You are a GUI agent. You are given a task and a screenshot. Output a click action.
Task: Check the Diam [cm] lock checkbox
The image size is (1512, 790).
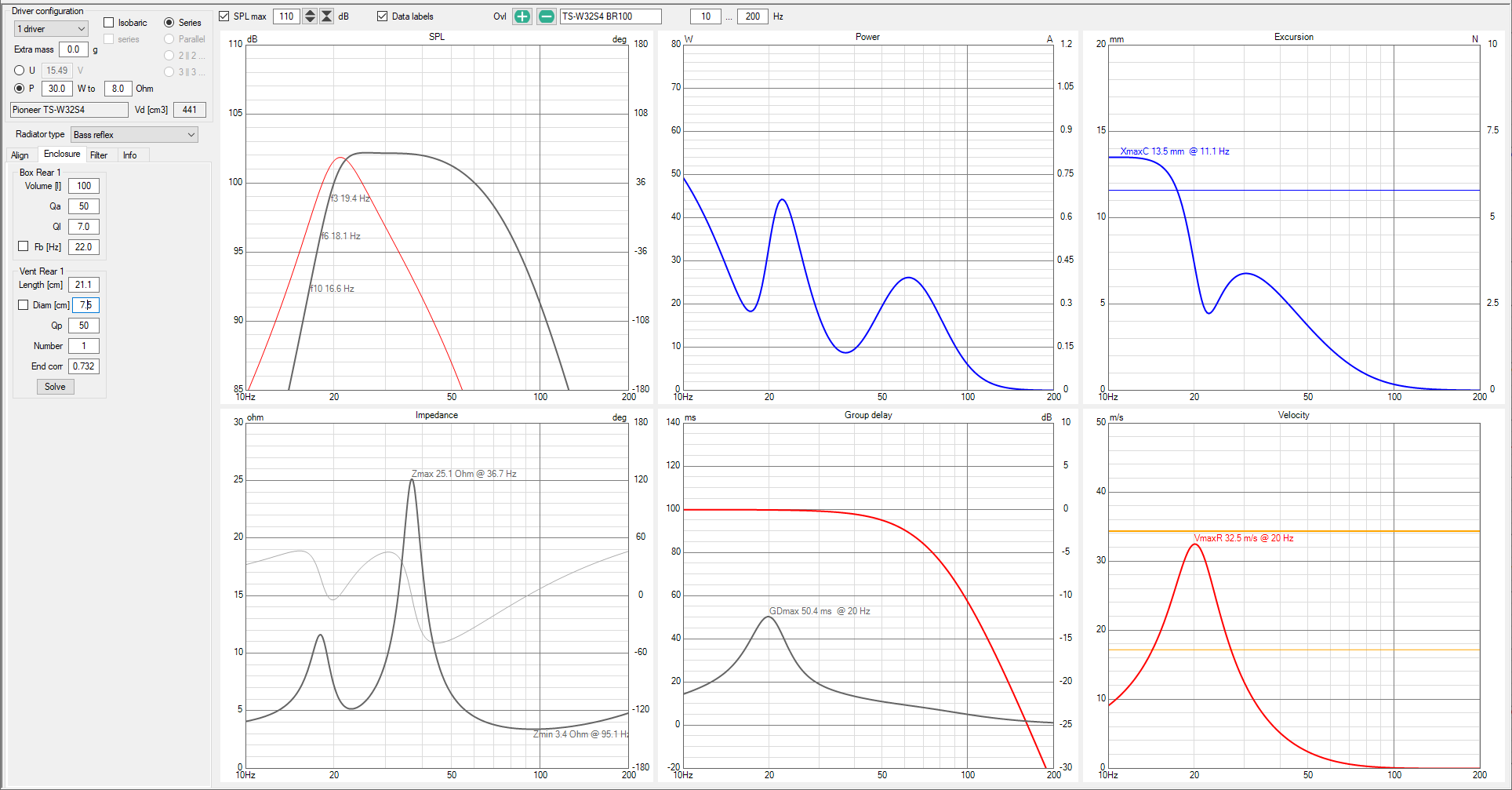(x=24, y=304)
